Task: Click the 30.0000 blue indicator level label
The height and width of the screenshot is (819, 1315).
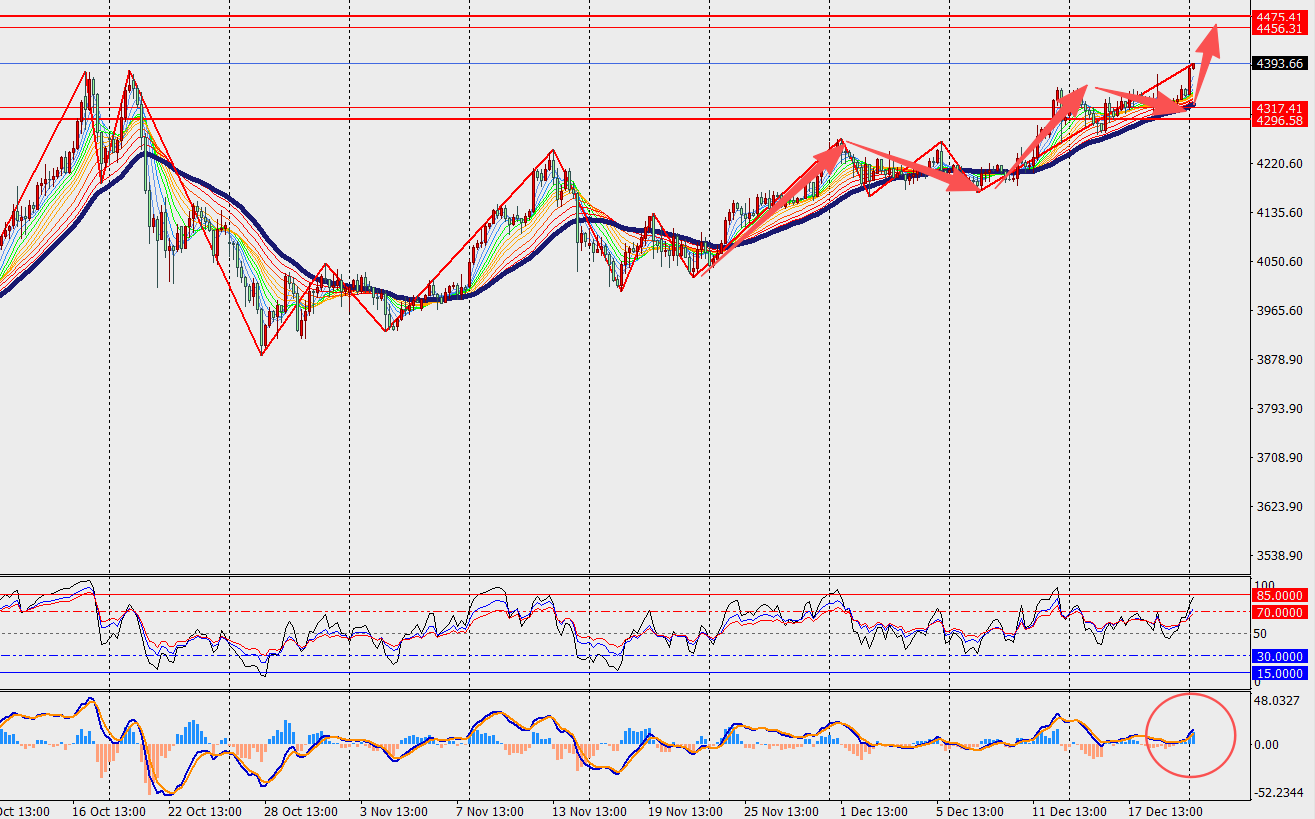Action: pyautogui.click(x=1280, y=656)
